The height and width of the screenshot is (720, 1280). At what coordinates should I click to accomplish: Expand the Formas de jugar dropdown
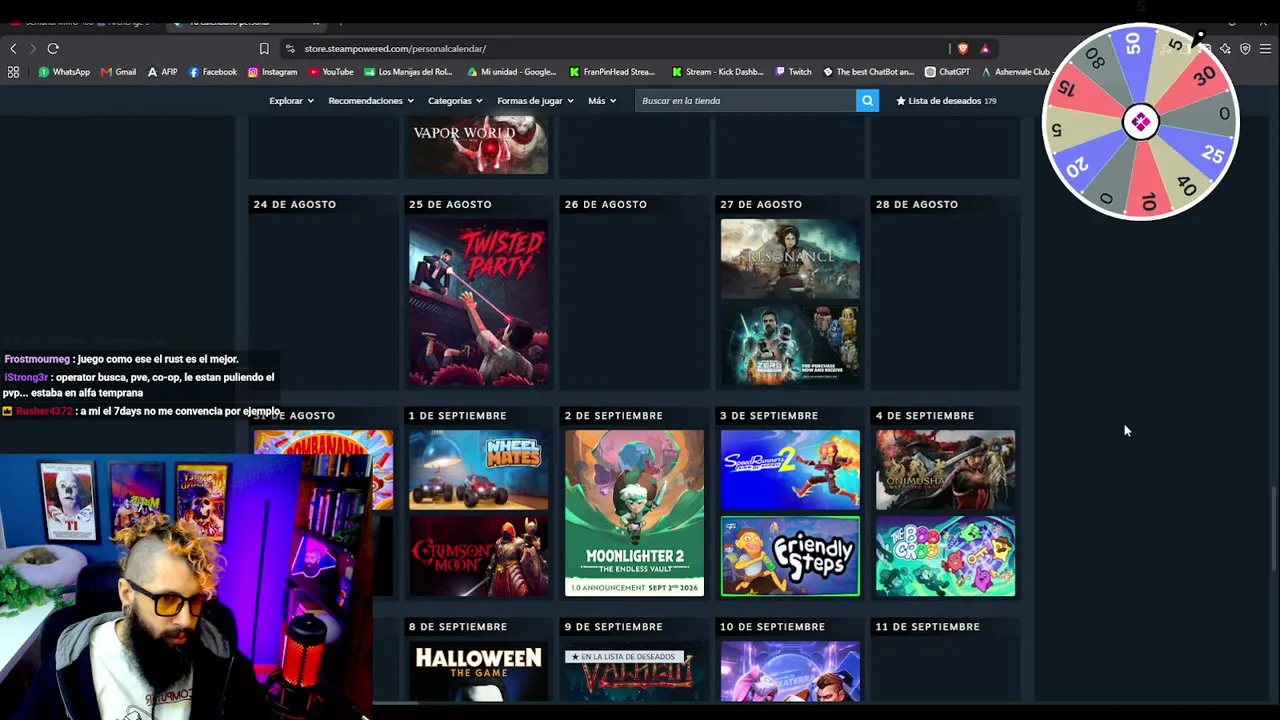535,101
